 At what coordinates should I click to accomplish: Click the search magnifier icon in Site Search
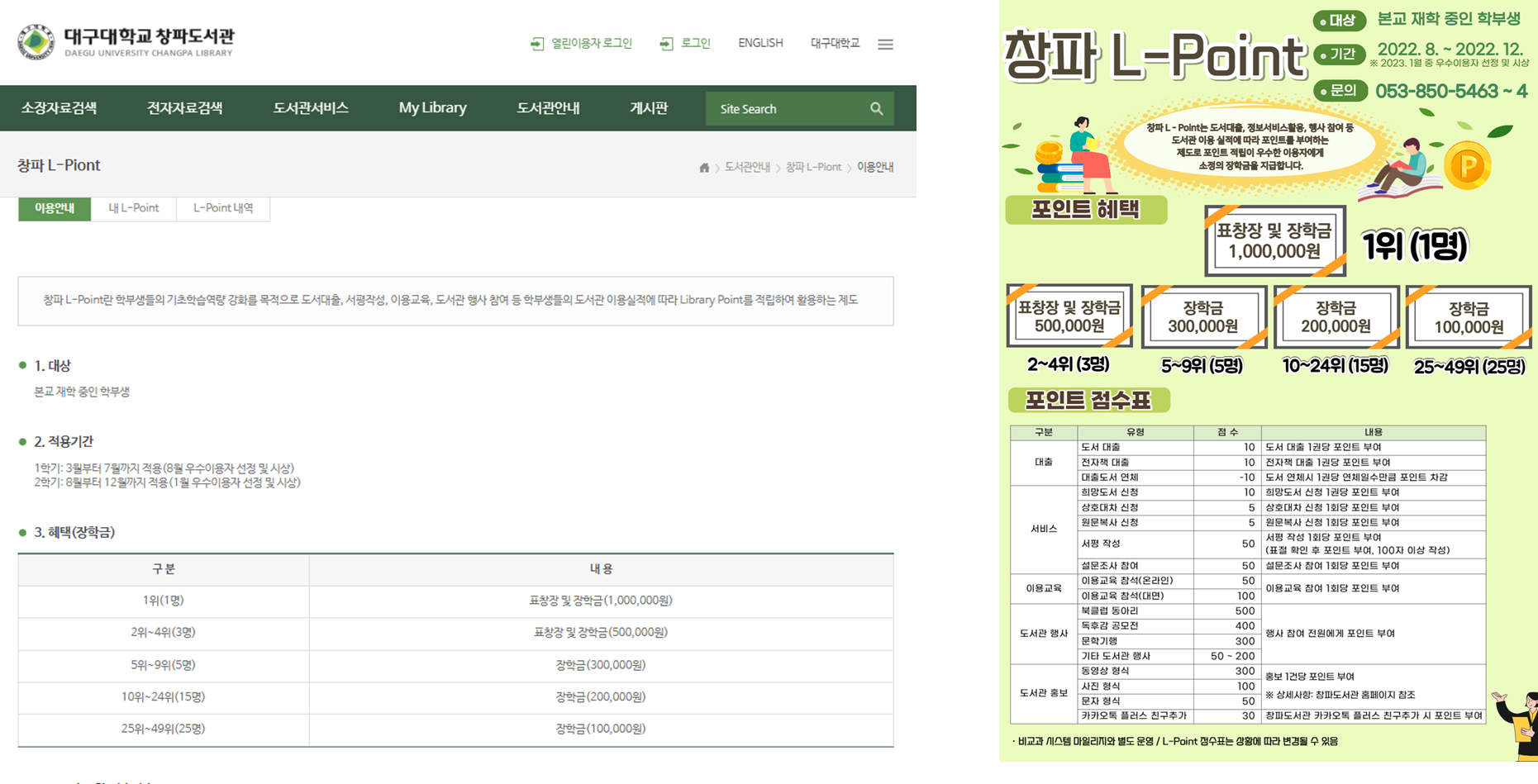[876, 109]
